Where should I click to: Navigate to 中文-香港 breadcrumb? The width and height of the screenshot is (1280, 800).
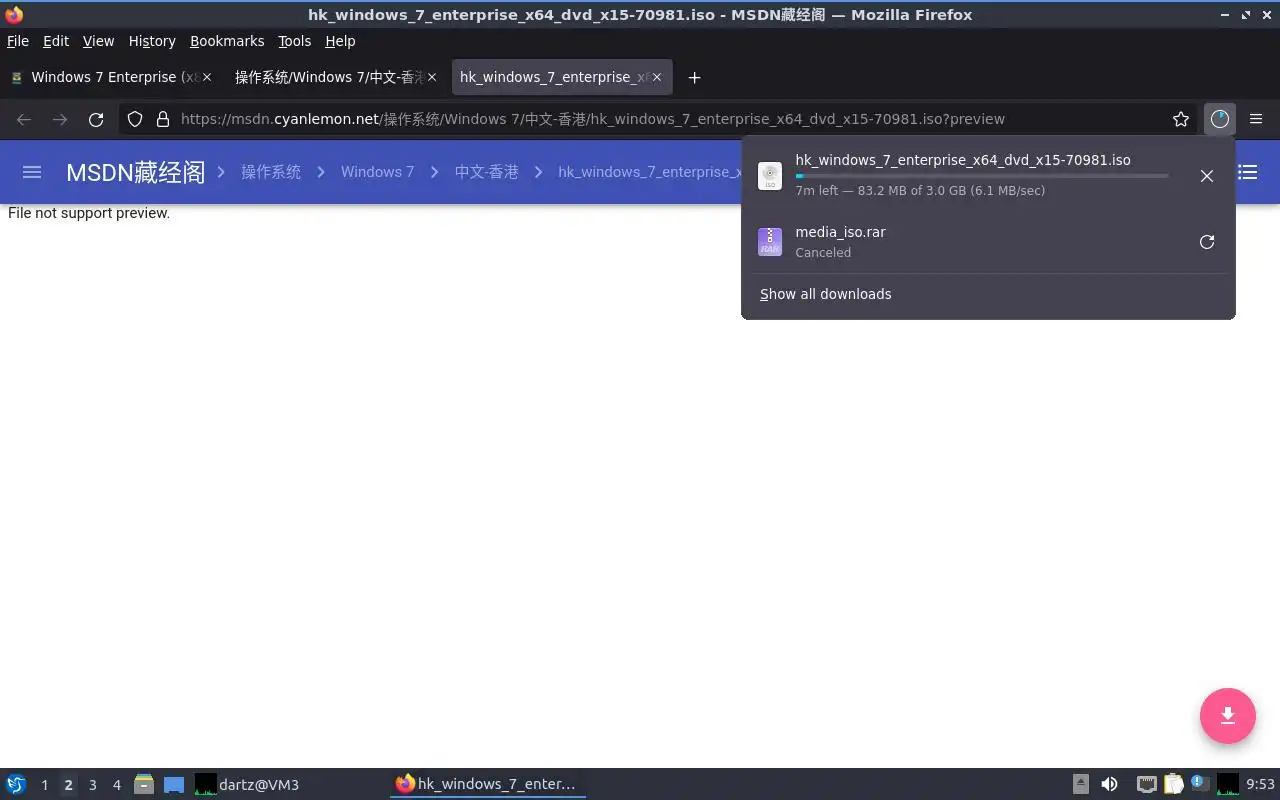[x=487, y=172]
